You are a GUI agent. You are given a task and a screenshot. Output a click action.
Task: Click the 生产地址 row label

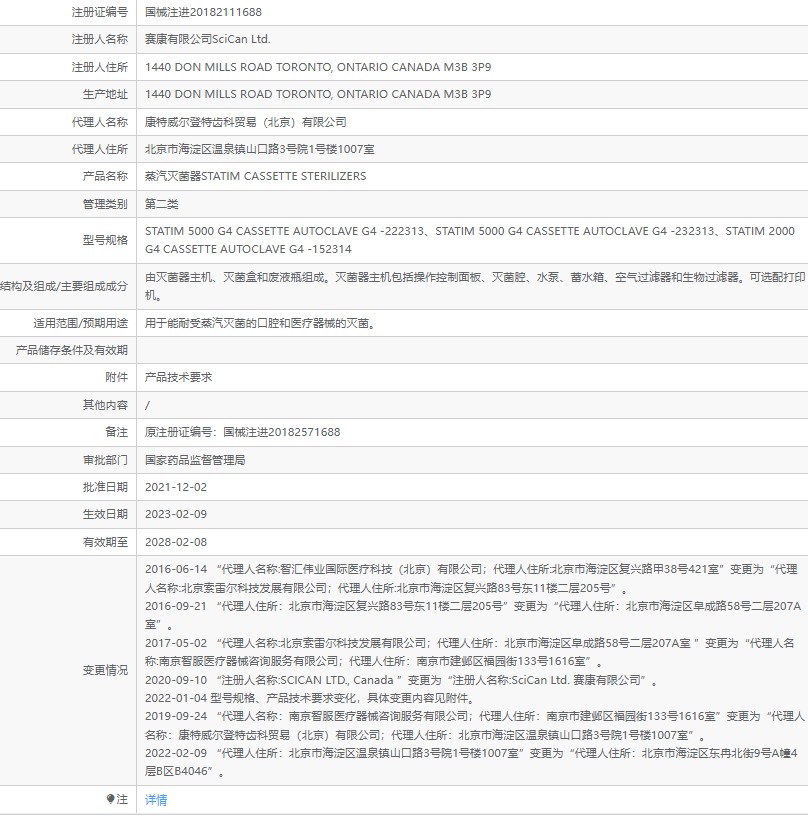coord(105,94)
